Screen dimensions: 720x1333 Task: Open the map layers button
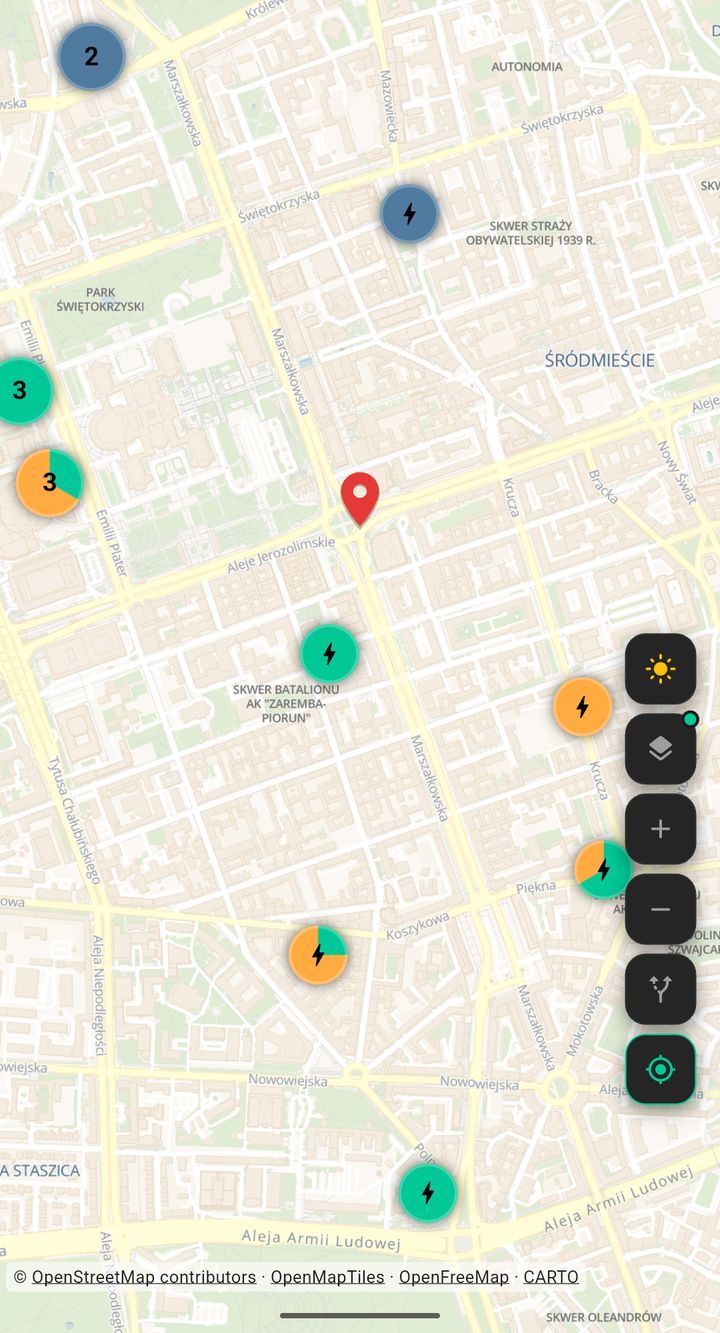[x=660, y=749]
